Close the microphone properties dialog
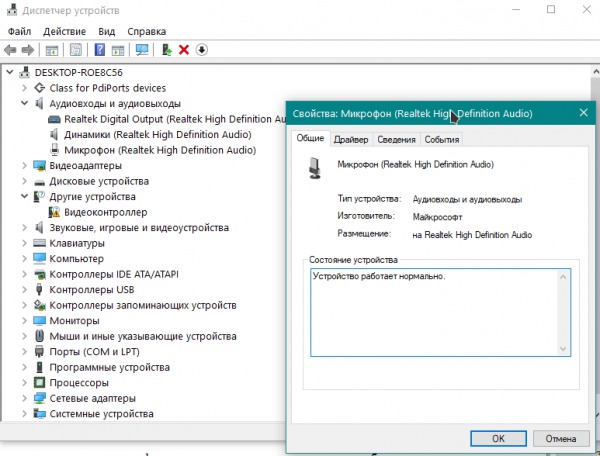 pyautogui.click(x=583, y=112)
